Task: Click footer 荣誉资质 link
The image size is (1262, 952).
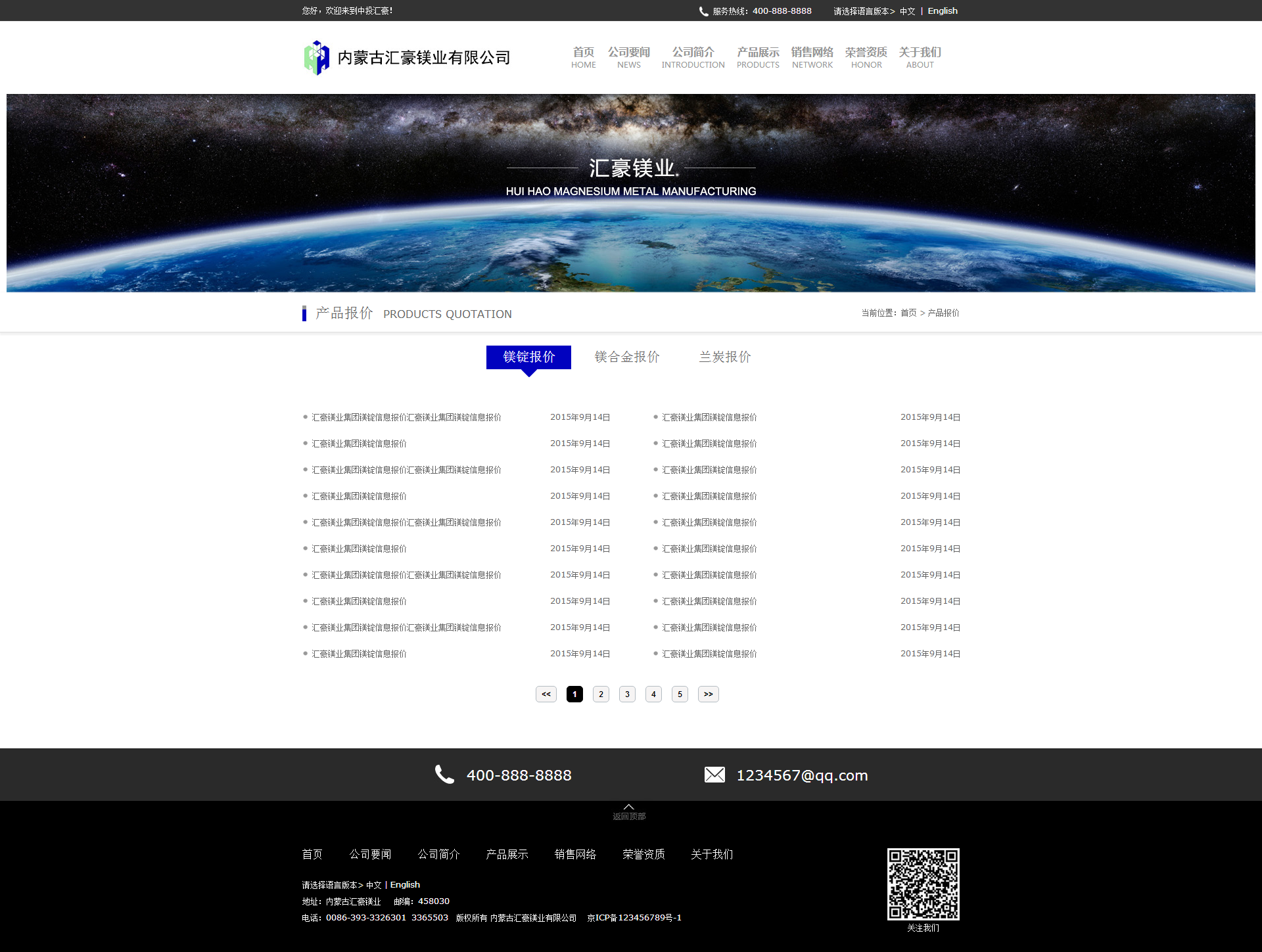Action: 643,854
